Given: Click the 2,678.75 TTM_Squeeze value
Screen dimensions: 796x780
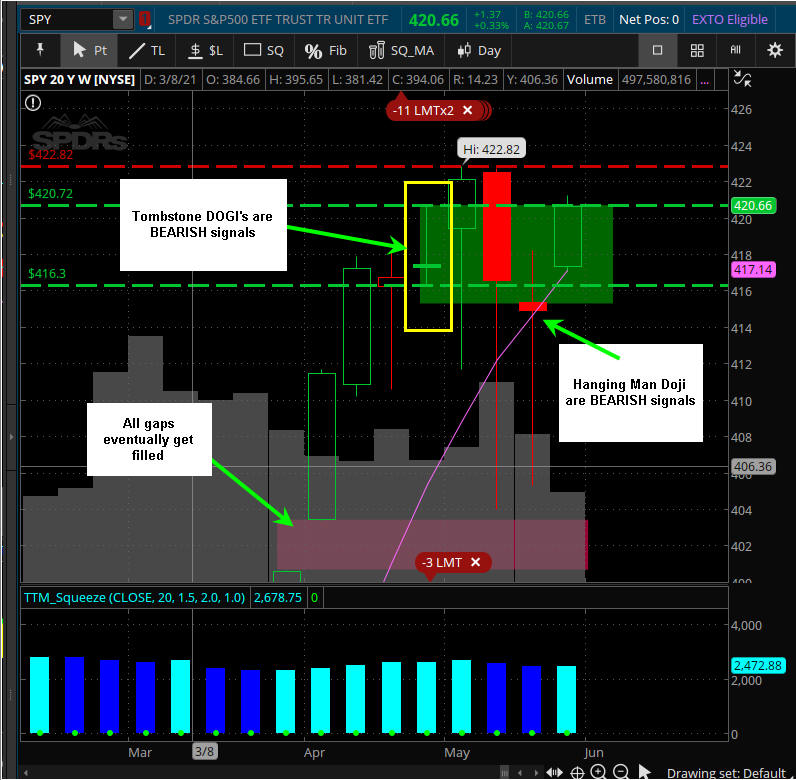Looking at the screenshot, I should click(x=278, y=598).
